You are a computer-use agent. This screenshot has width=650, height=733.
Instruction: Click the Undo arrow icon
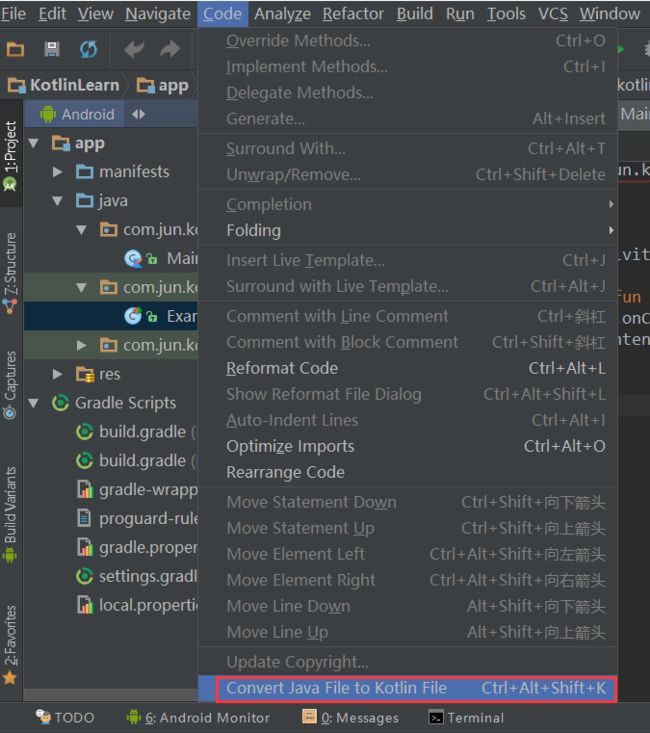click(134, 49)
